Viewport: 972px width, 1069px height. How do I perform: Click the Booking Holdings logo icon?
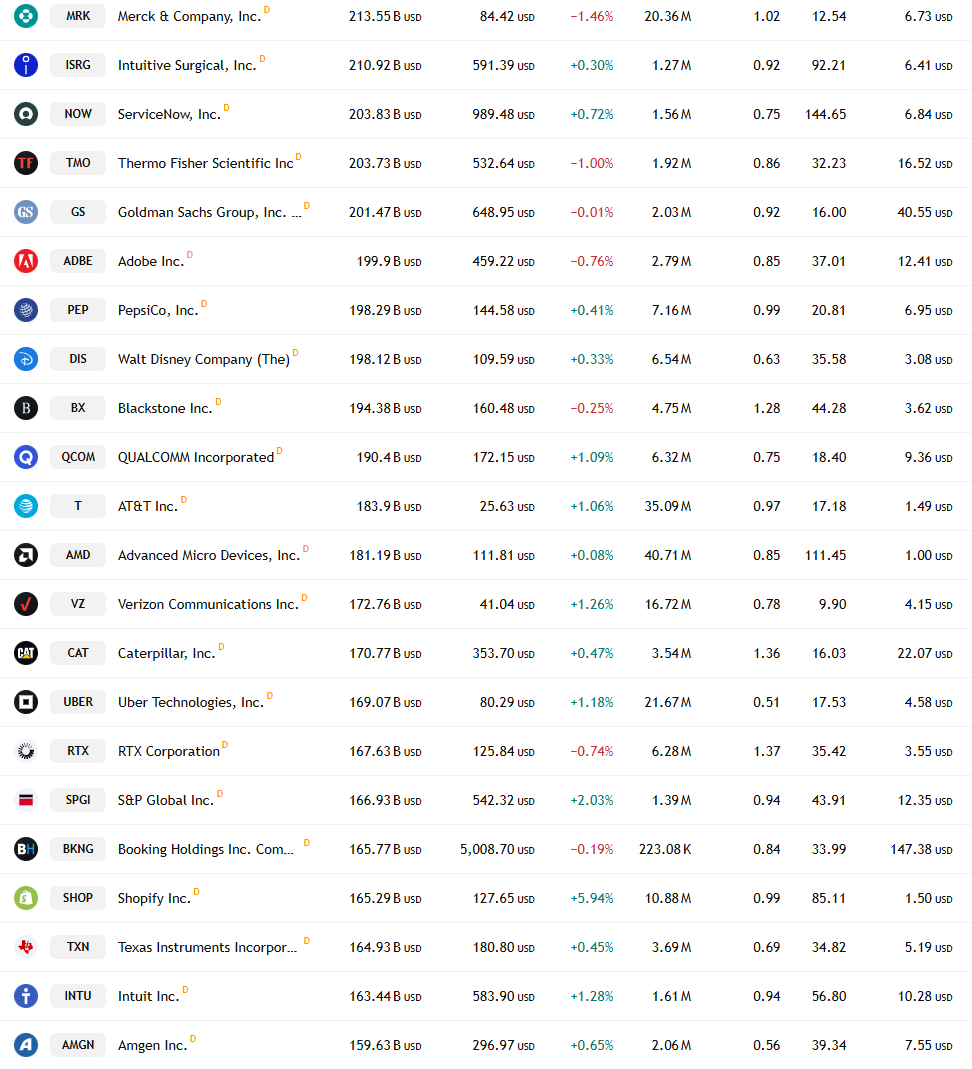pyautogui.click(x=26, y=849)
